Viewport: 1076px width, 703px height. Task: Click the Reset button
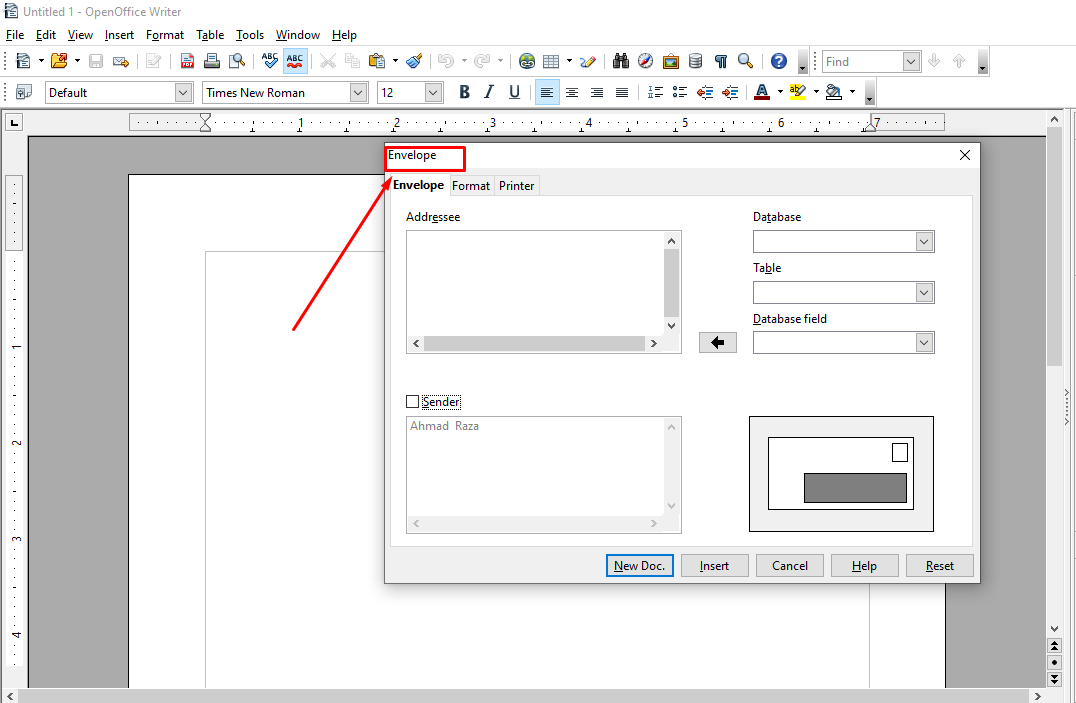click(x=939, y=566)
